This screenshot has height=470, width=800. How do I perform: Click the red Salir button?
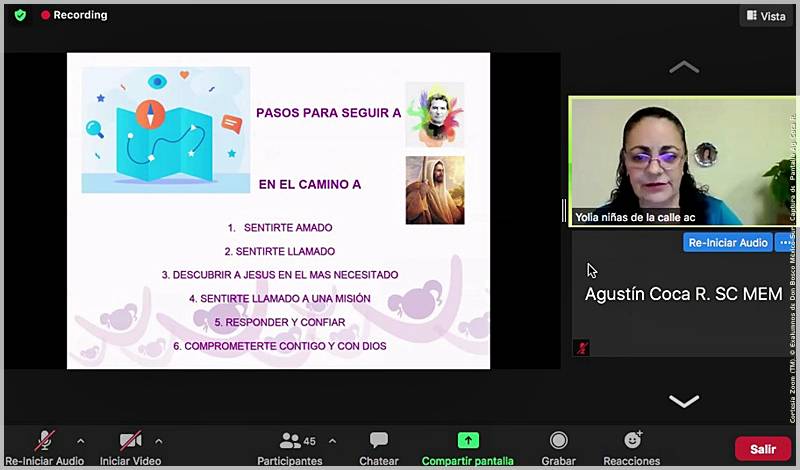tap(762, 449)
